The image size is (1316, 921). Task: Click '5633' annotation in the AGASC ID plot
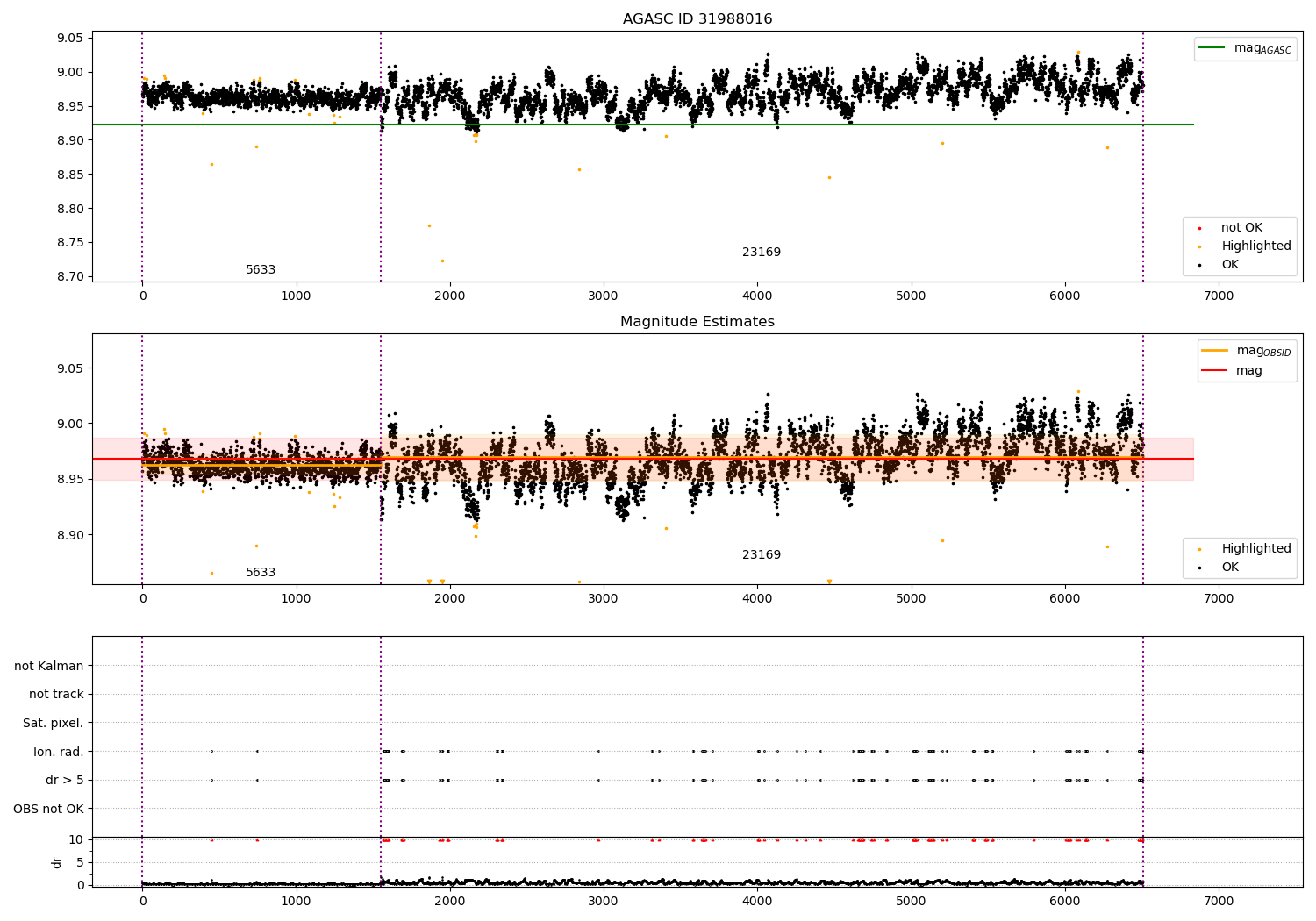tap(261, 270)
